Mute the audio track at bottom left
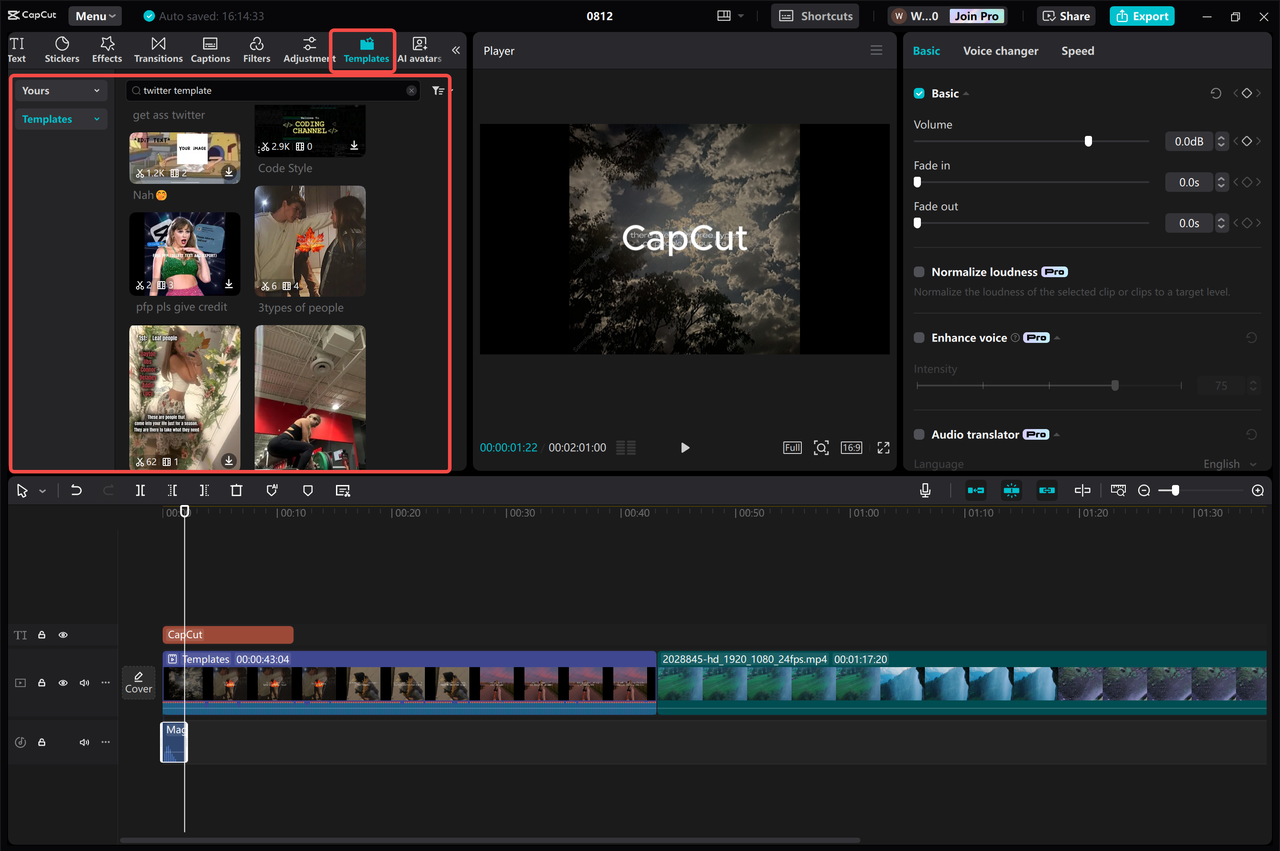This screenshot has width=1280, height=851. 84,741
